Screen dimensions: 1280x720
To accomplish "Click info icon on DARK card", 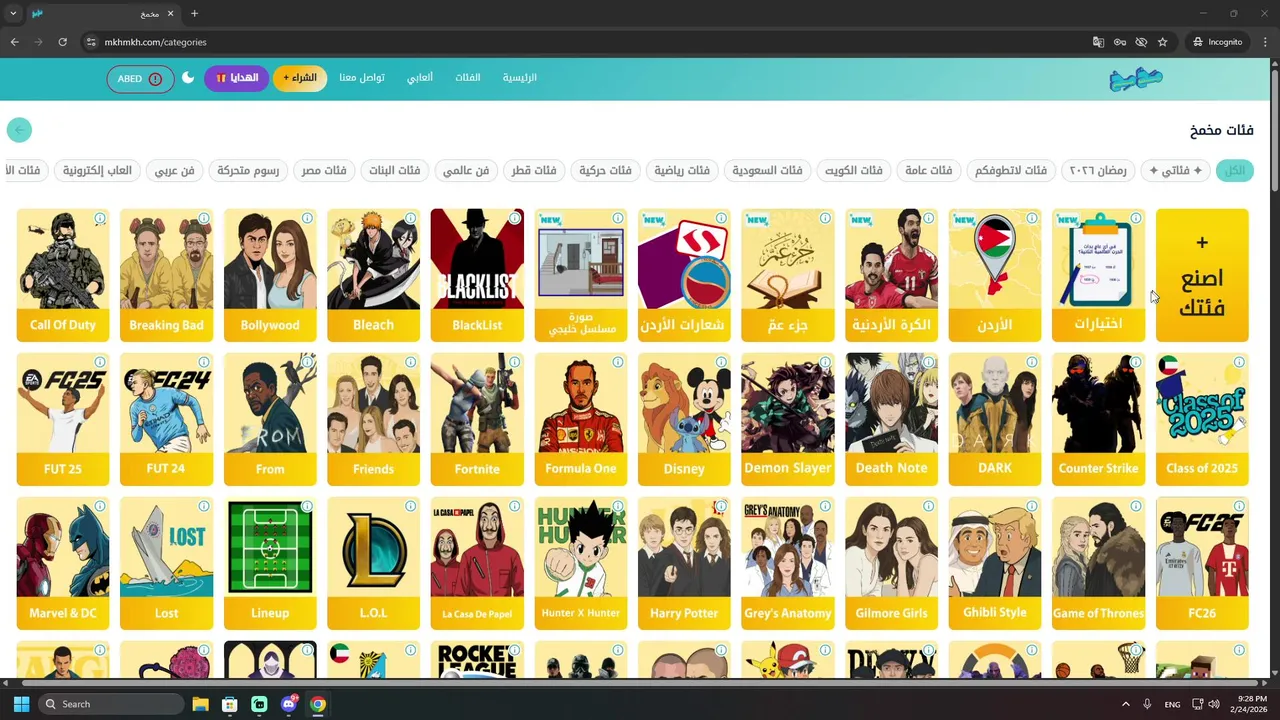I will point(1032,362).
